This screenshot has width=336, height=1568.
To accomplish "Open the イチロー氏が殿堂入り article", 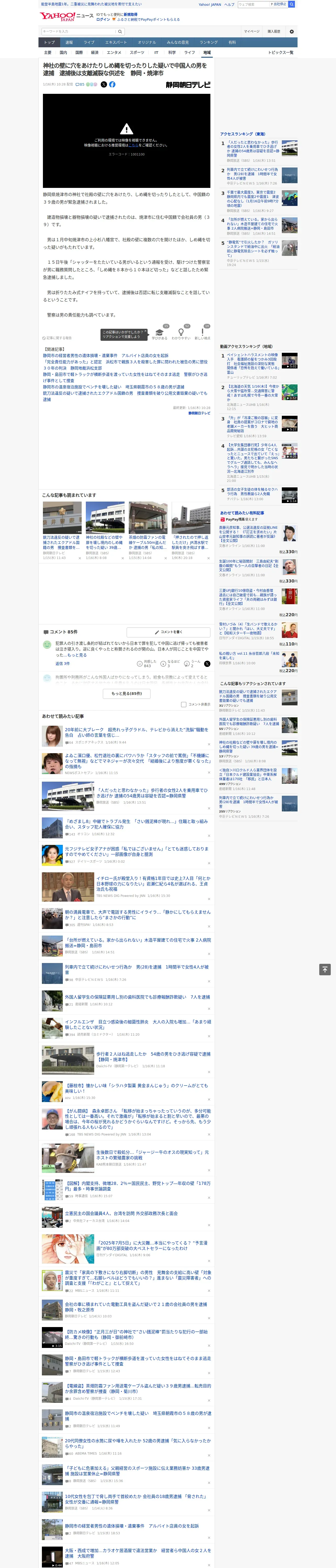I will [153, 884].
